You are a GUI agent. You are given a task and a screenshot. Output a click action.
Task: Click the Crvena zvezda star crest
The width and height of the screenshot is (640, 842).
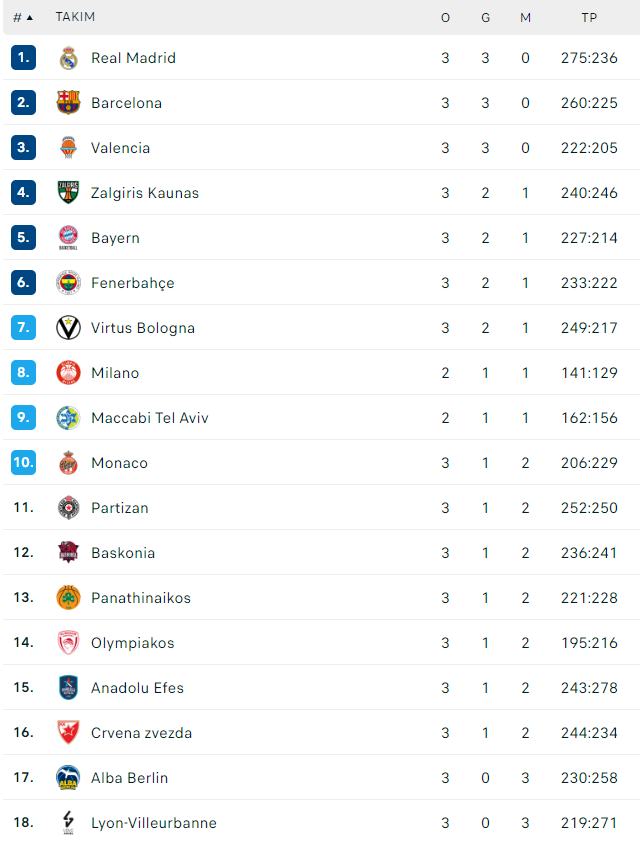point(68,732)
